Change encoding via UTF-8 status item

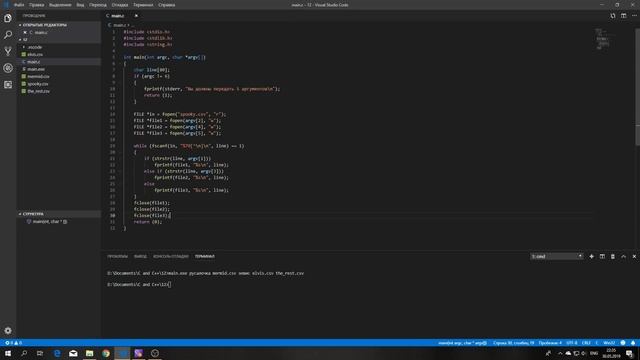(571, 343)
